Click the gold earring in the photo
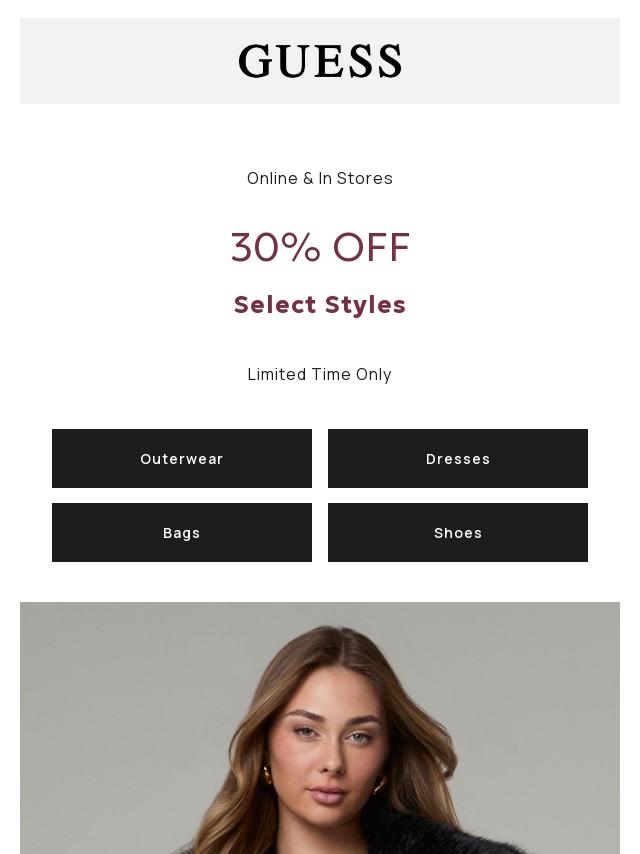Viewport: 640px width, 854px height. [268, 775]
